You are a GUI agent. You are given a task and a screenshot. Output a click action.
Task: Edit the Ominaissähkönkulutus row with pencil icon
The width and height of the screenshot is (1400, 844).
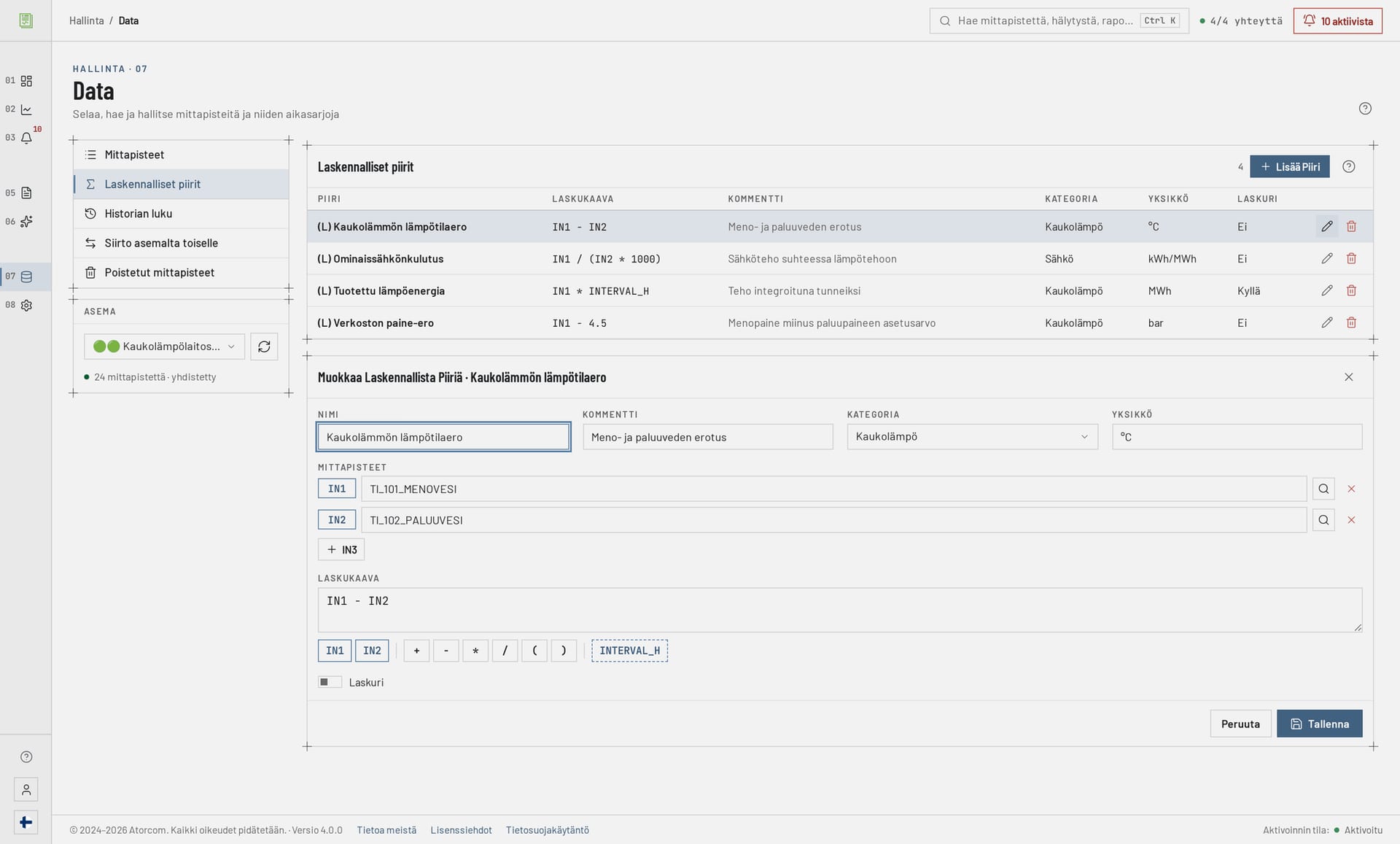click(x=1326, y=259)
